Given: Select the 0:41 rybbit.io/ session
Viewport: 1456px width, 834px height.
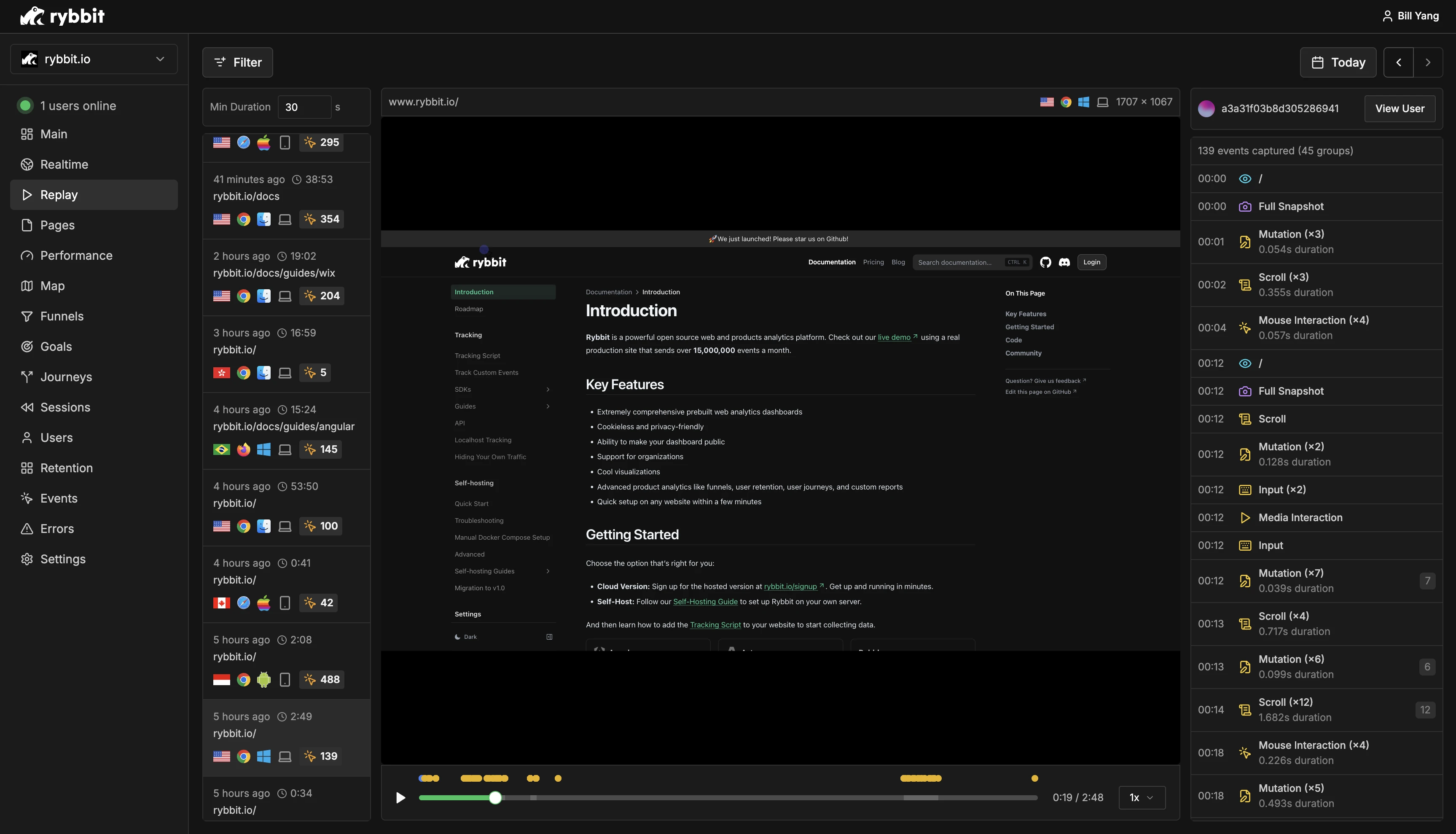Looking at the screenshot, I should pos(286,584).
